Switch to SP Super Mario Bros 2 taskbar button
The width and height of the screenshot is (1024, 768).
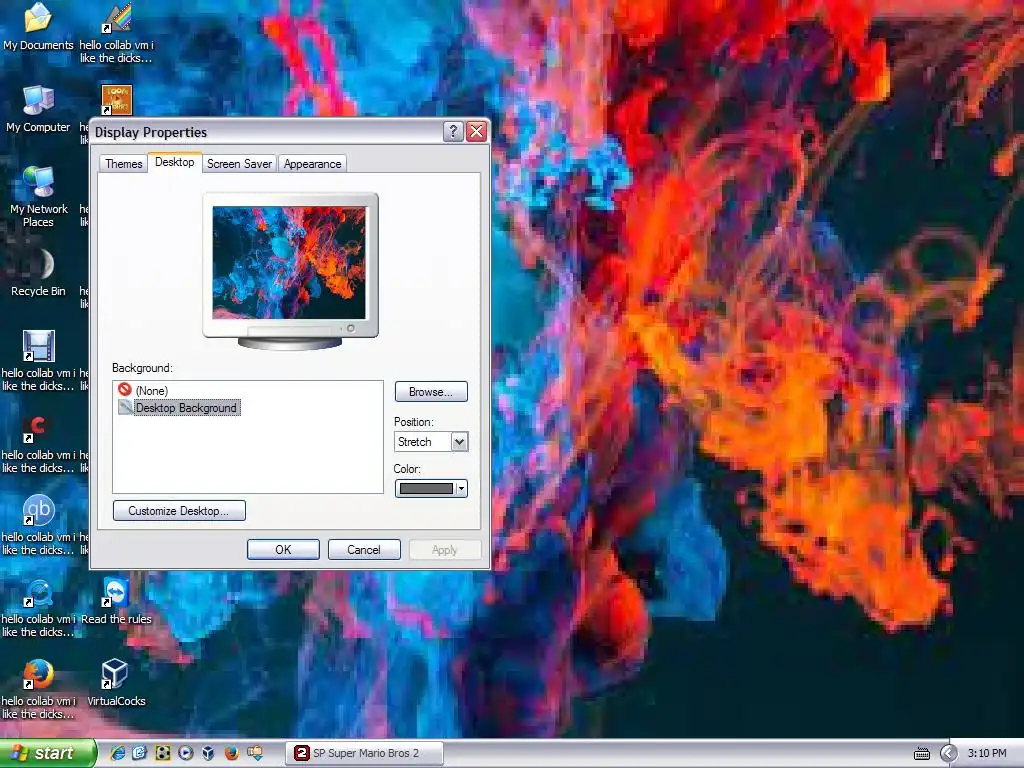click(364, 753)
